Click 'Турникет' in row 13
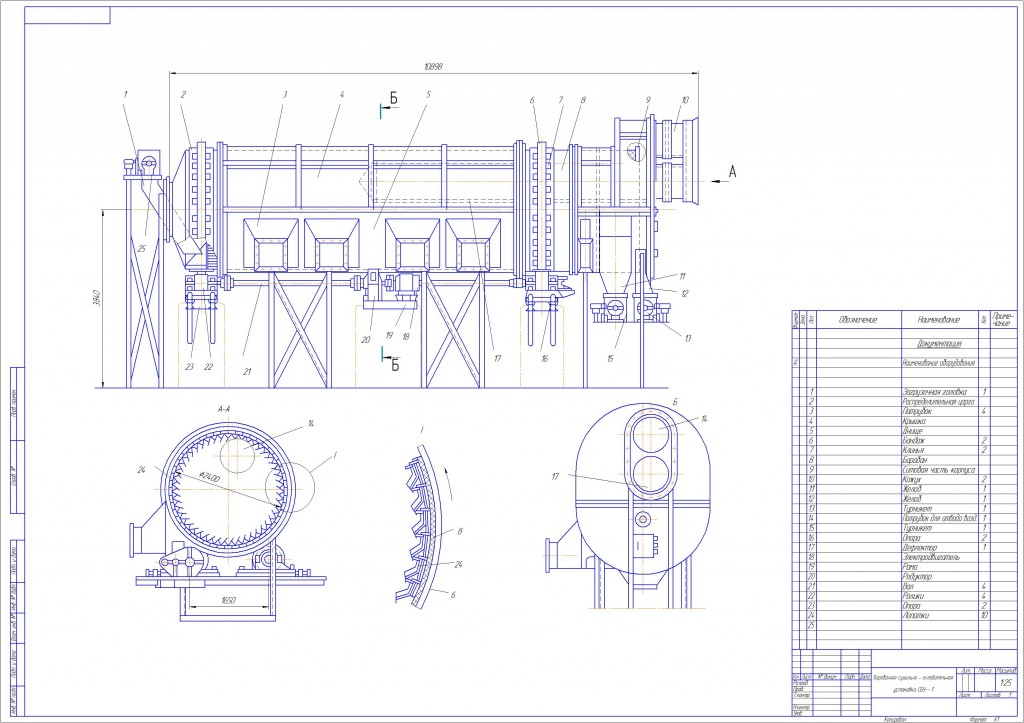1024x723 pixels. click(917, 509)
